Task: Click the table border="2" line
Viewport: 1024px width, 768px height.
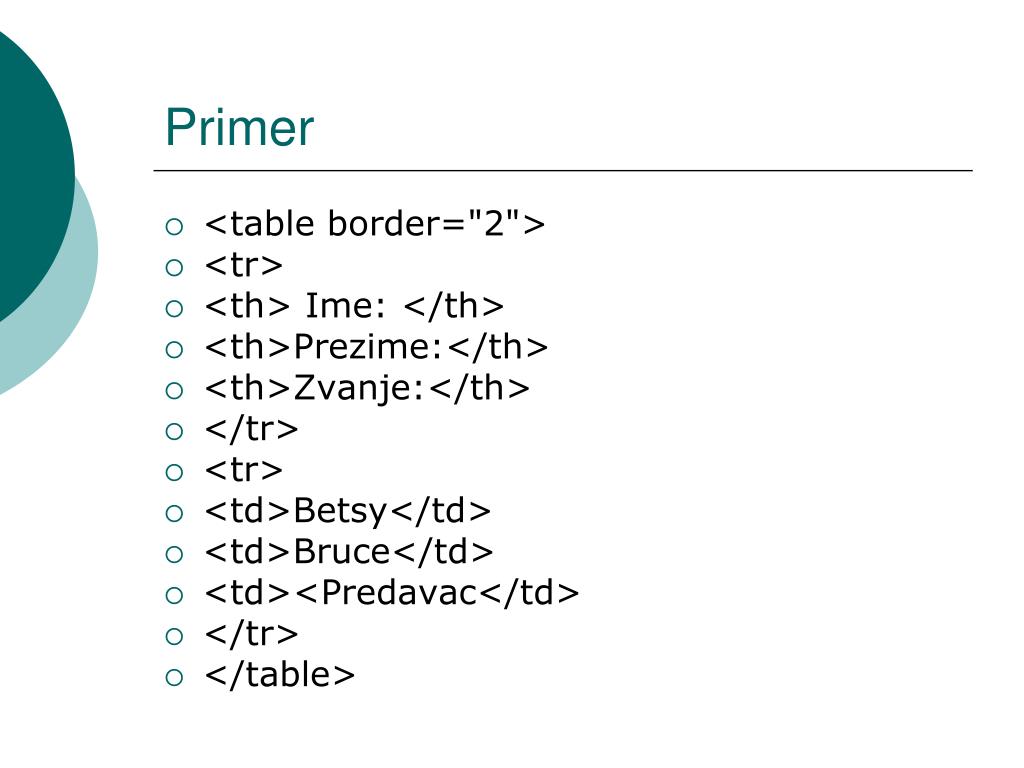Action: click(x=375, y=224)
